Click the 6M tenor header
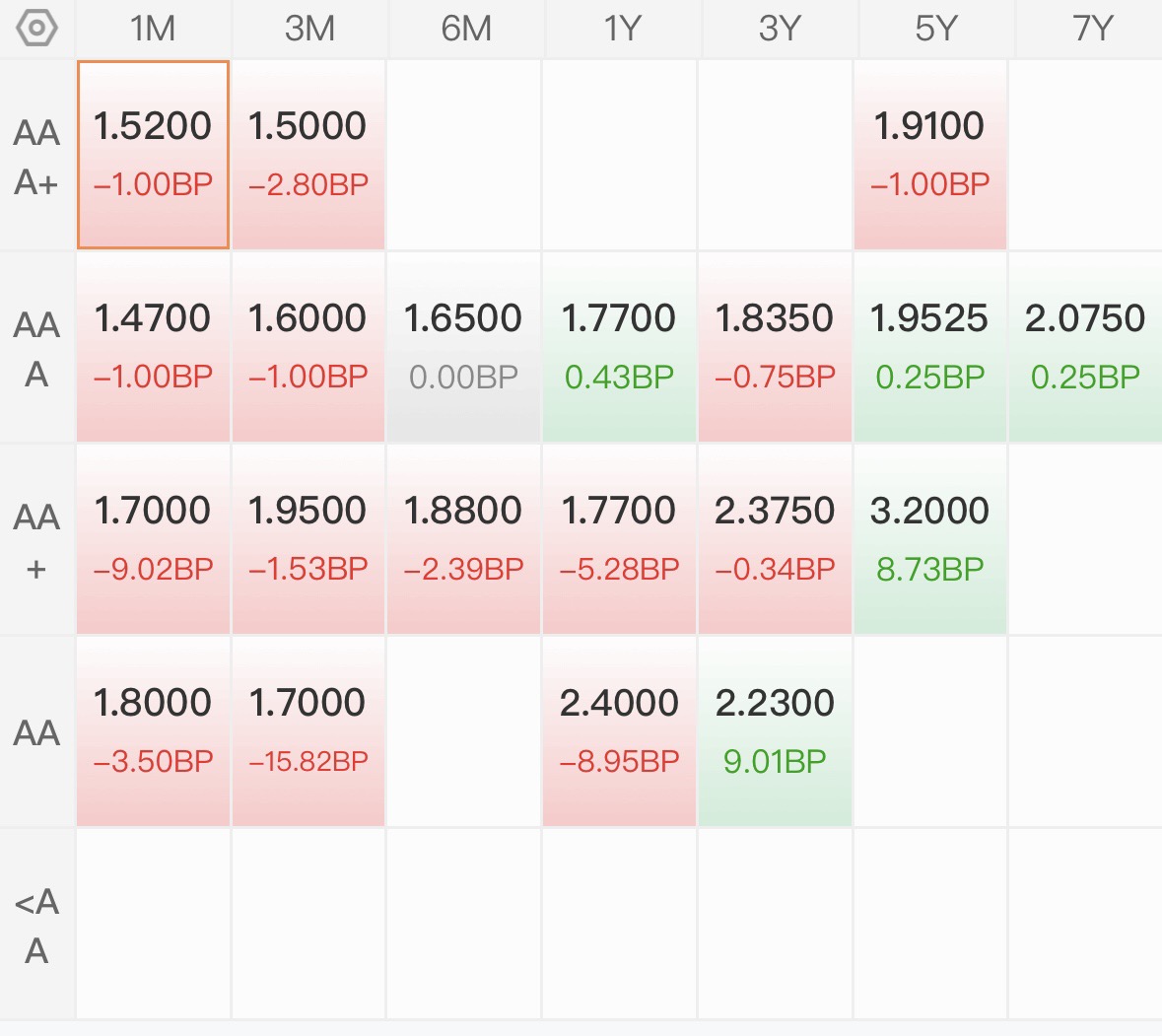 coord(465,29)
